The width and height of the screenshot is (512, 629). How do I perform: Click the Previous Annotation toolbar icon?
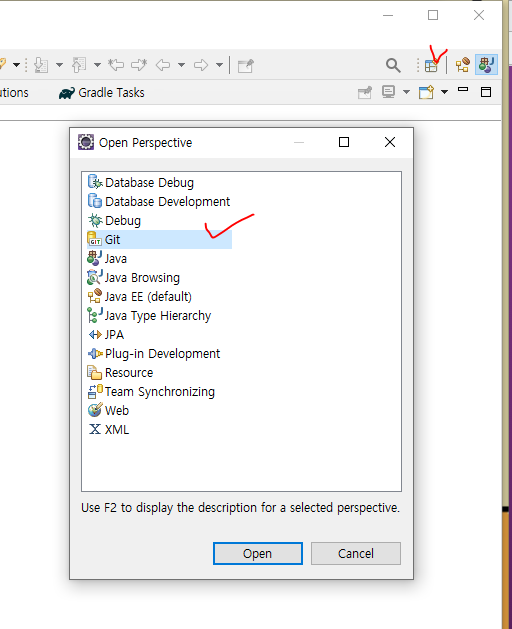click(79, 65)
